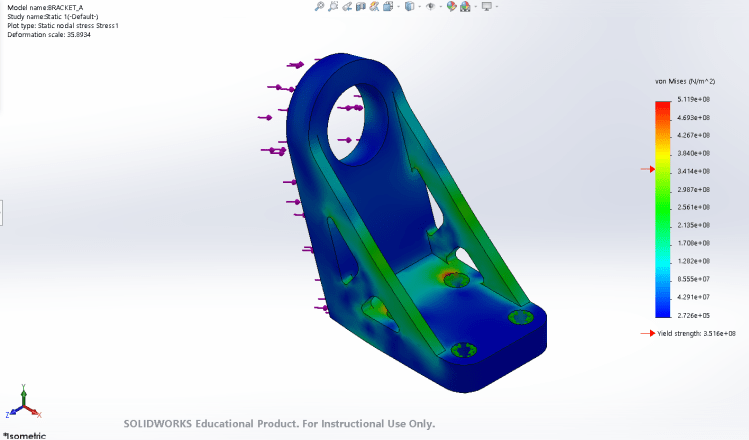The width and height of the screenshot is (749, 440).
Task: Click the Display Style icon
Action: coord(409,6)
